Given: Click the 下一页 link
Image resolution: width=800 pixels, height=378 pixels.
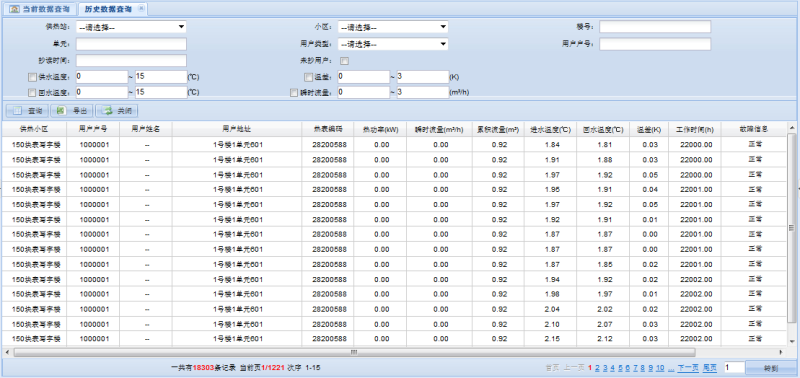Looking at the screenshot, I should [688, 368].
